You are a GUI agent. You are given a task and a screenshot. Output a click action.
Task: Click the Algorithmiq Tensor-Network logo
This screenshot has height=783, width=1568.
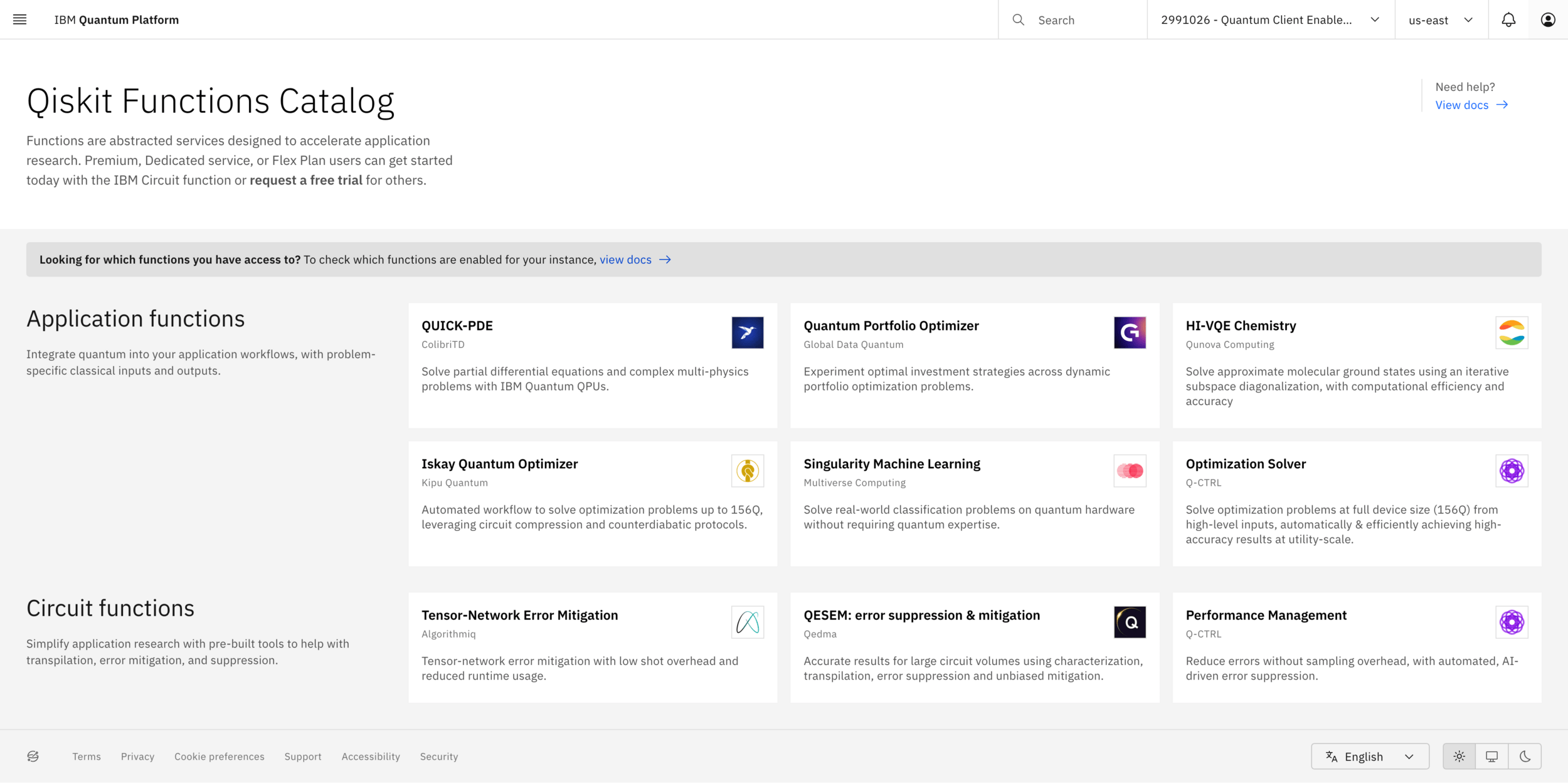747,622
